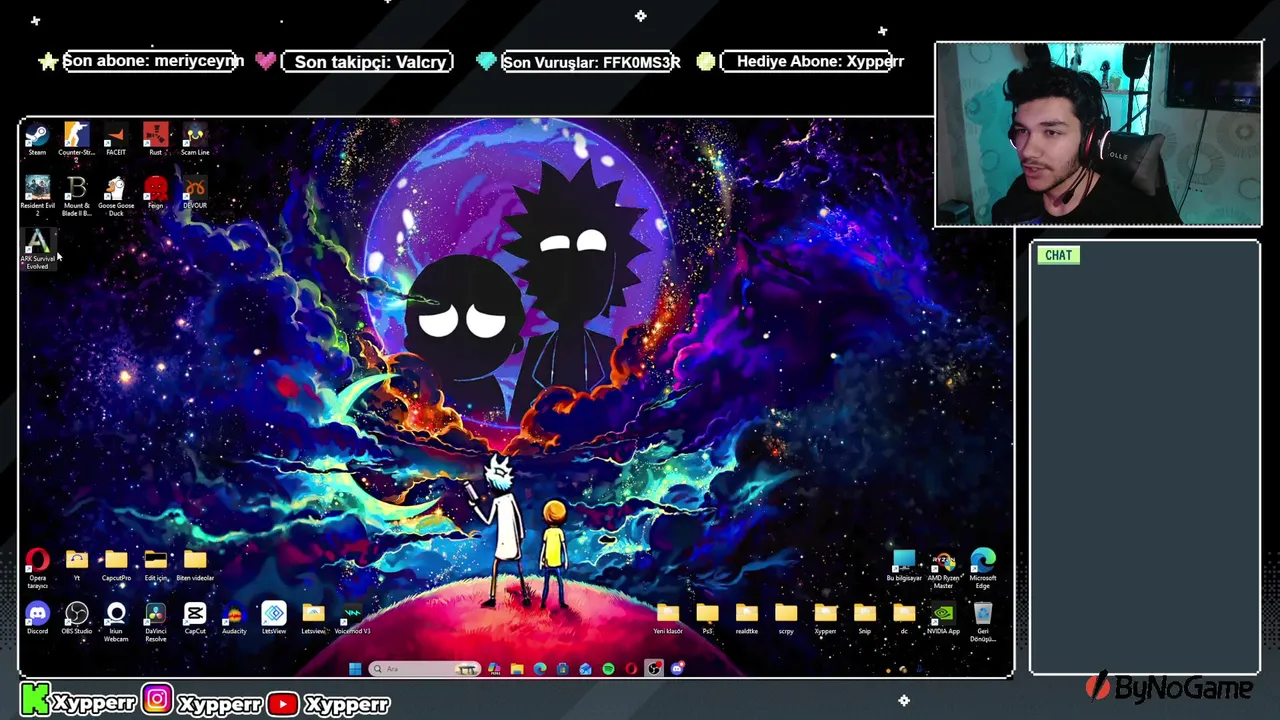The width and height of the screenshot is (1280, 720).
Task: Click the Edit için folder
Action: coord(155,566)
